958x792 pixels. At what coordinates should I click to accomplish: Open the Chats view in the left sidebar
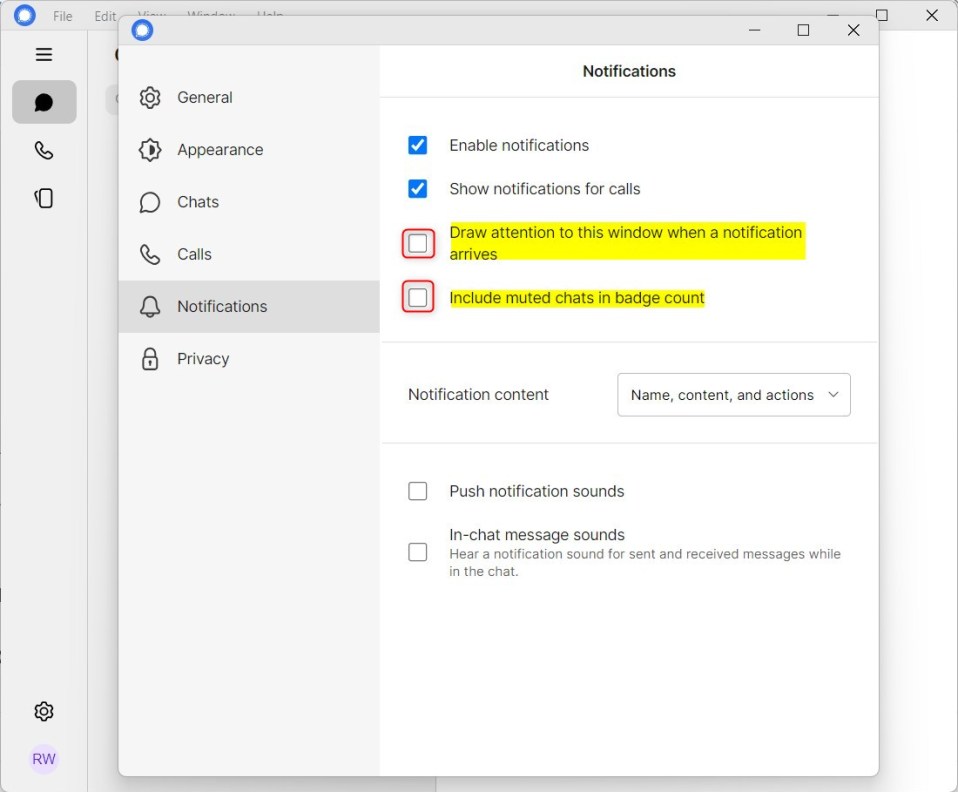pyautogui.click(x=43, y=102)
